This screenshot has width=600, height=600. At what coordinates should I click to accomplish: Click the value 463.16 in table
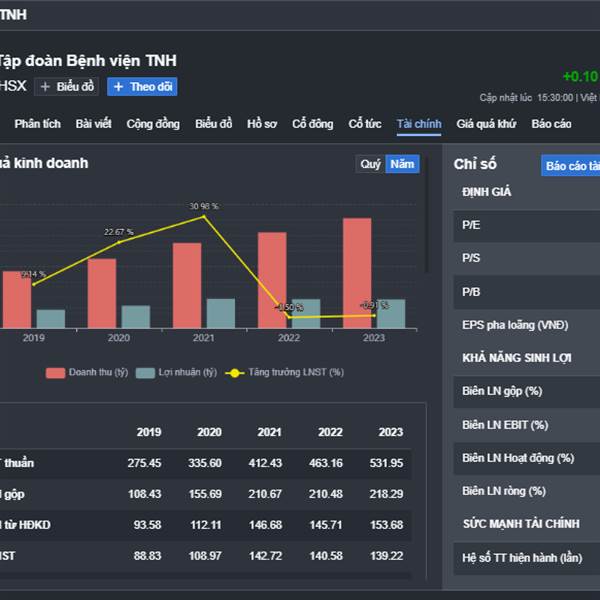[326, 463]
